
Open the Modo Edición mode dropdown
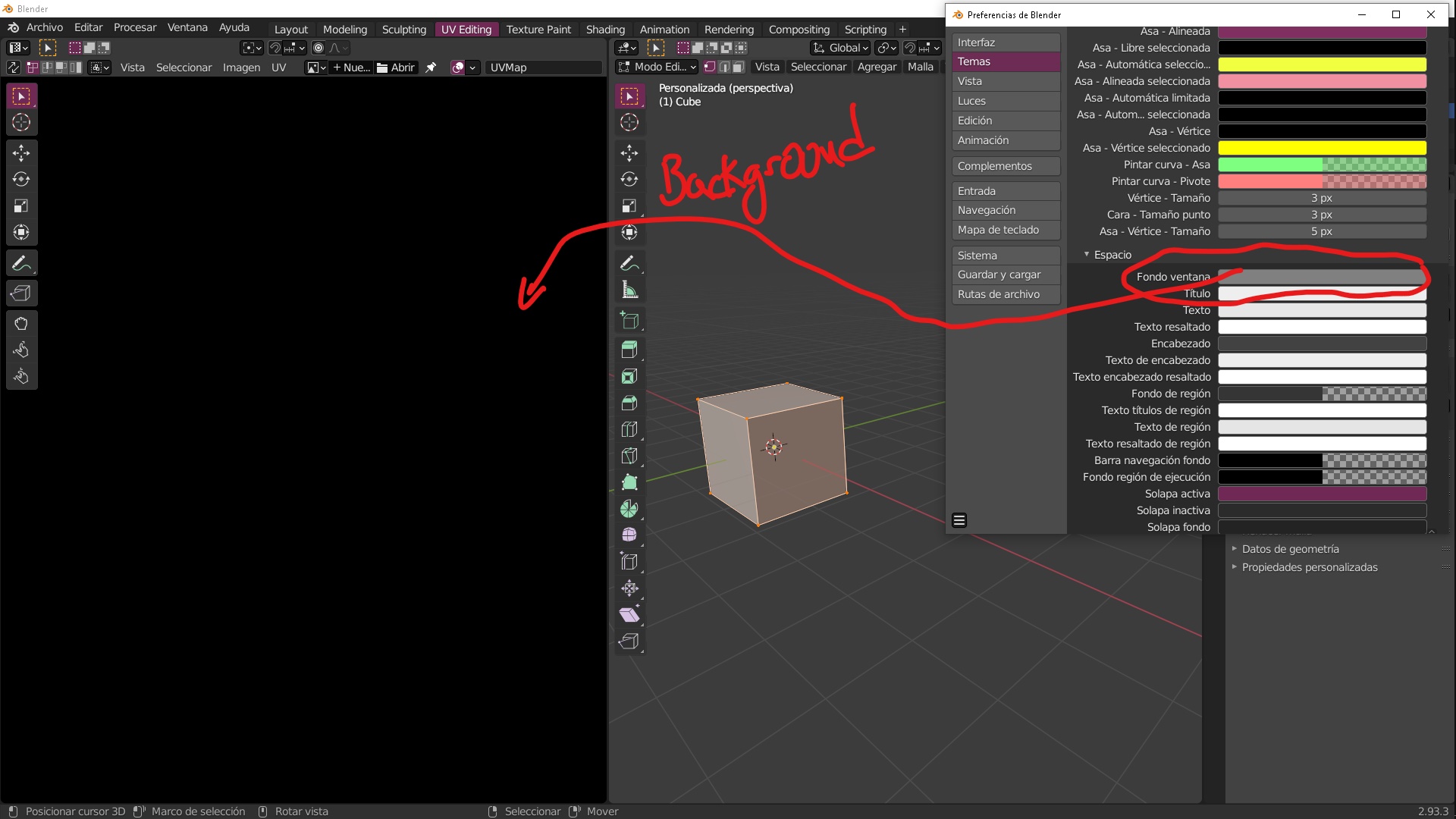tap(657, 67)
